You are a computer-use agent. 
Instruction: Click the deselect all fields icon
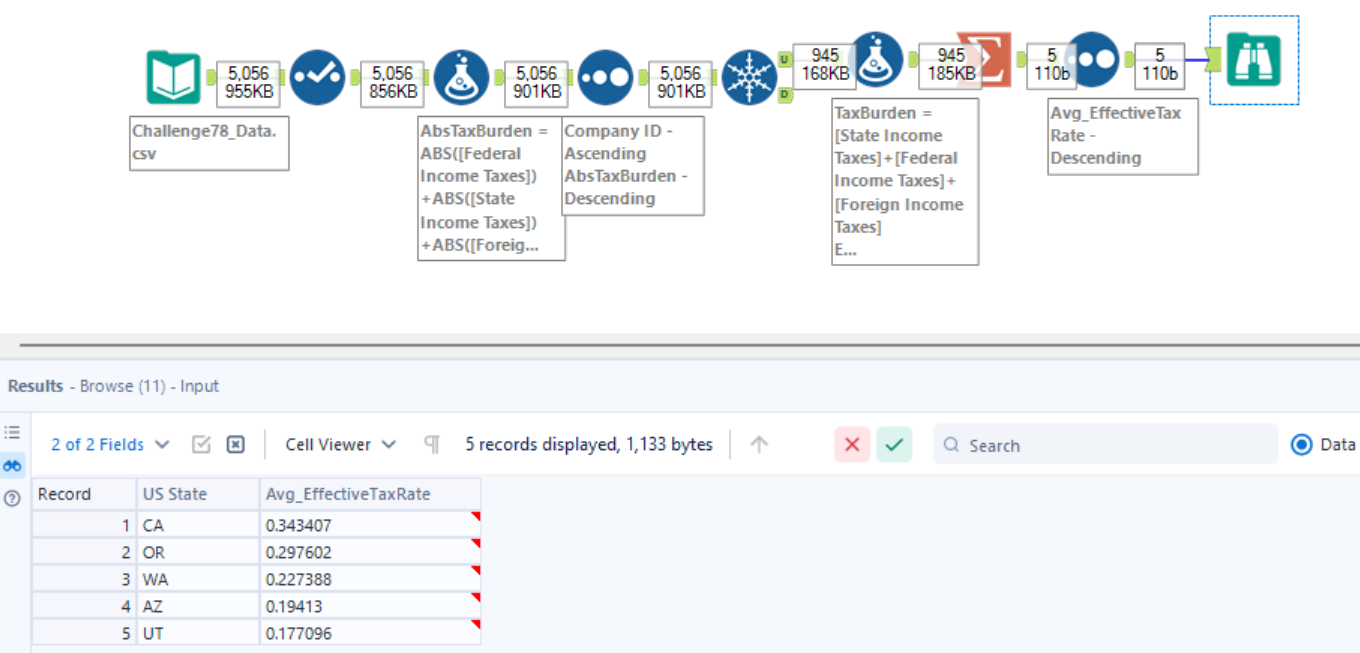235,445
